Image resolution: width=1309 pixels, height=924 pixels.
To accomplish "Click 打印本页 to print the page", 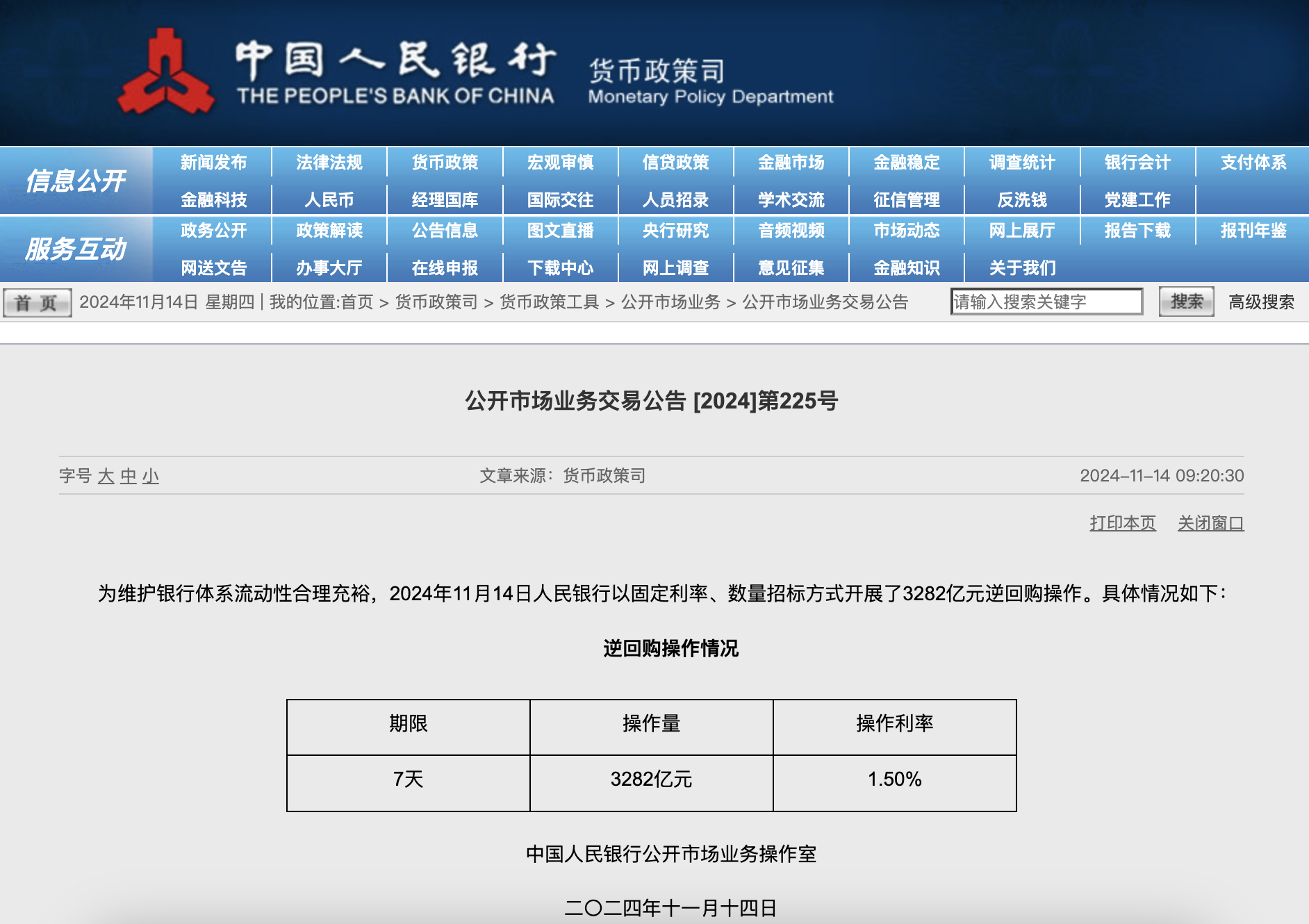I will [1122, 523].
